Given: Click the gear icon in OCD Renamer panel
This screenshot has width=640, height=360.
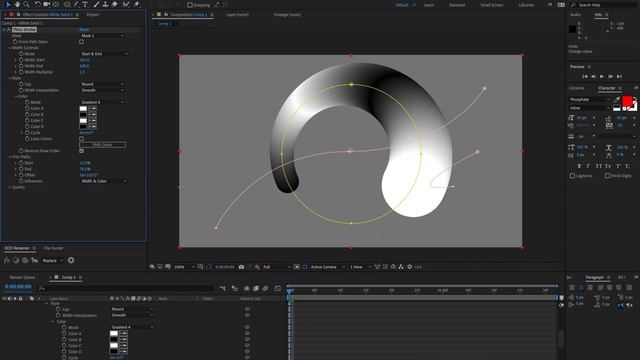Looking at the screenshot, I should click(x=71, y=260).
